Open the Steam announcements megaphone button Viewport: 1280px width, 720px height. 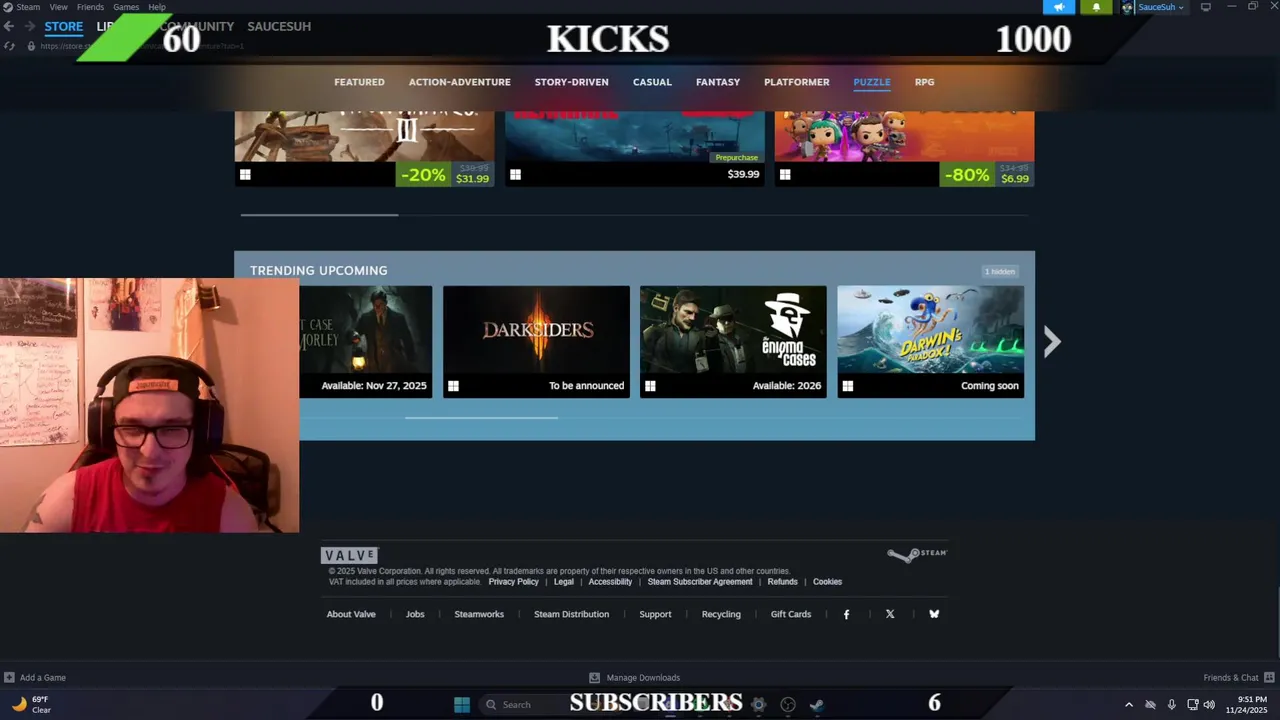click(x=1059, y=7)
